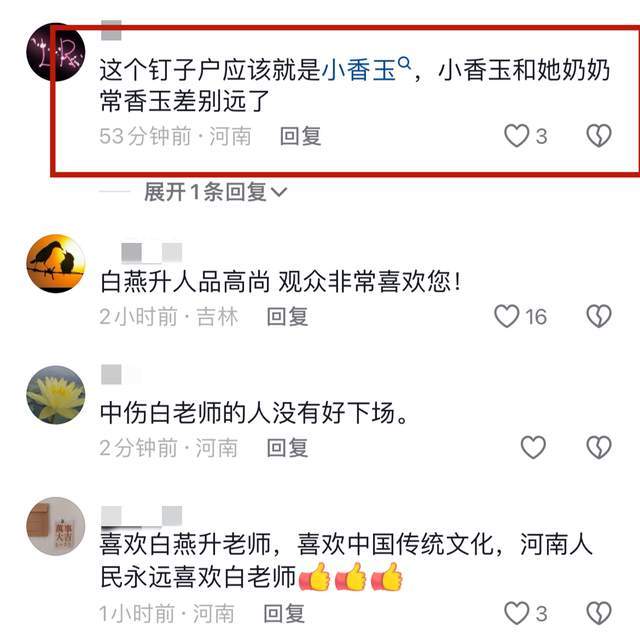The width and height of the screenshot is (640, 640).
Task: Reply to the 2分钟前 河南 comment
Action: [x=287, y=448]
